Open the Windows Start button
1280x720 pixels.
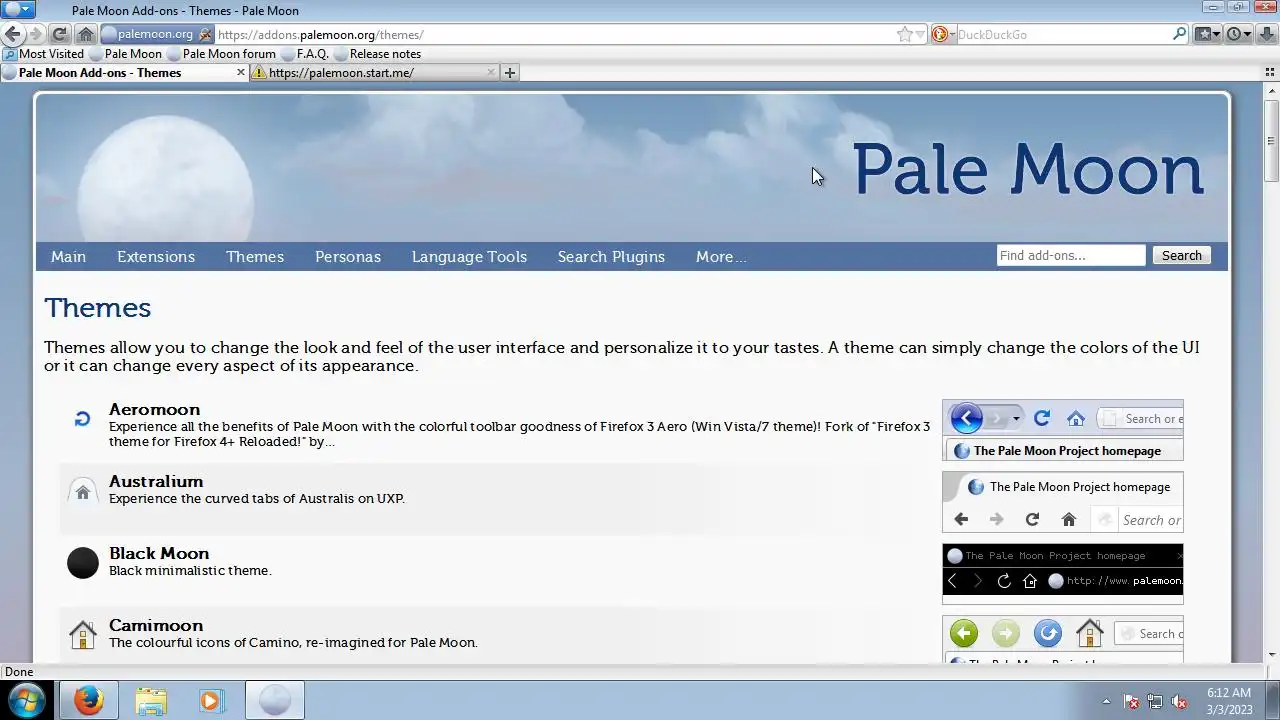coord(27,700)
